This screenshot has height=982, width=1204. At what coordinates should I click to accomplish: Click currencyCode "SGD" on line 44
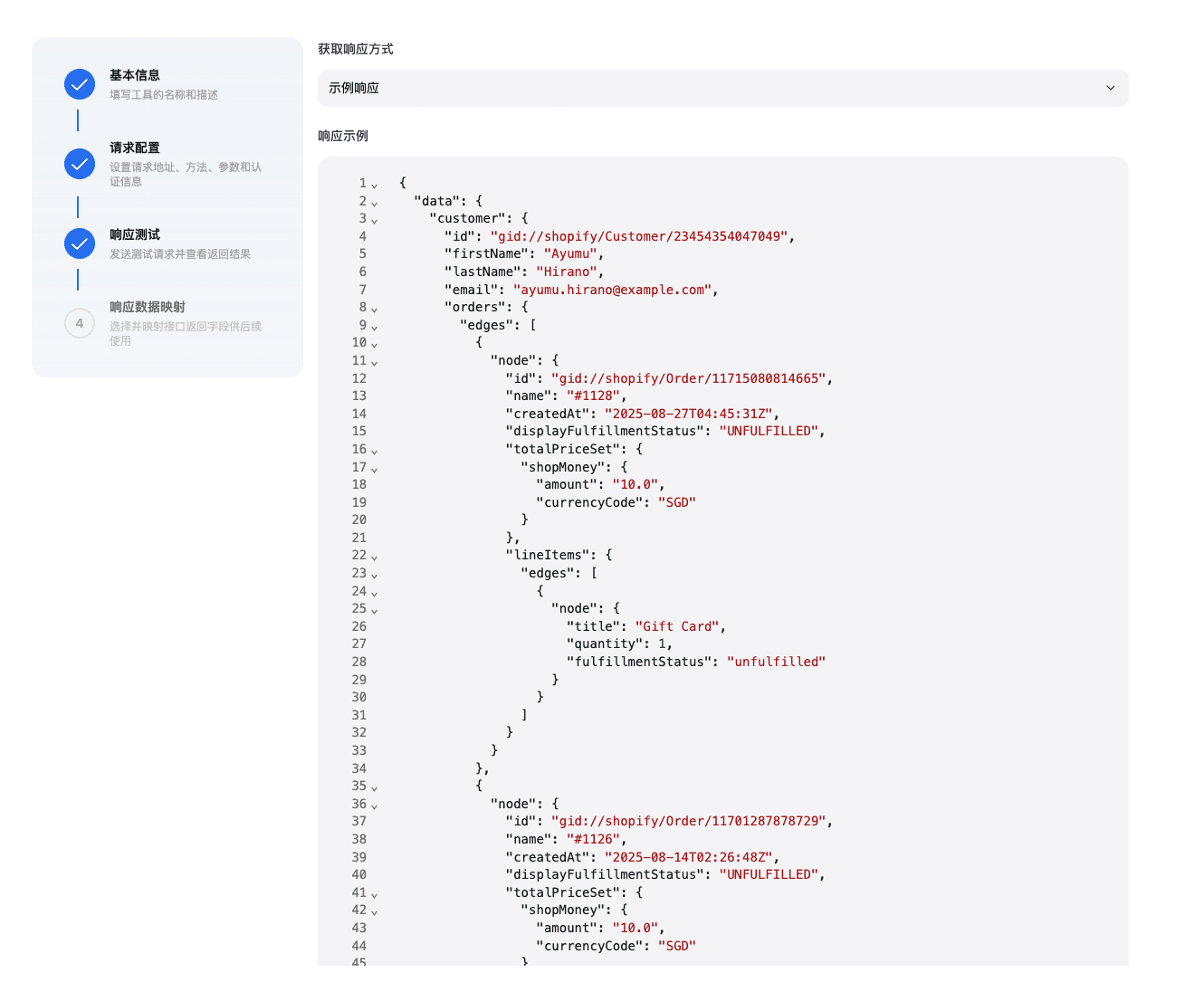tap(677, 946)
